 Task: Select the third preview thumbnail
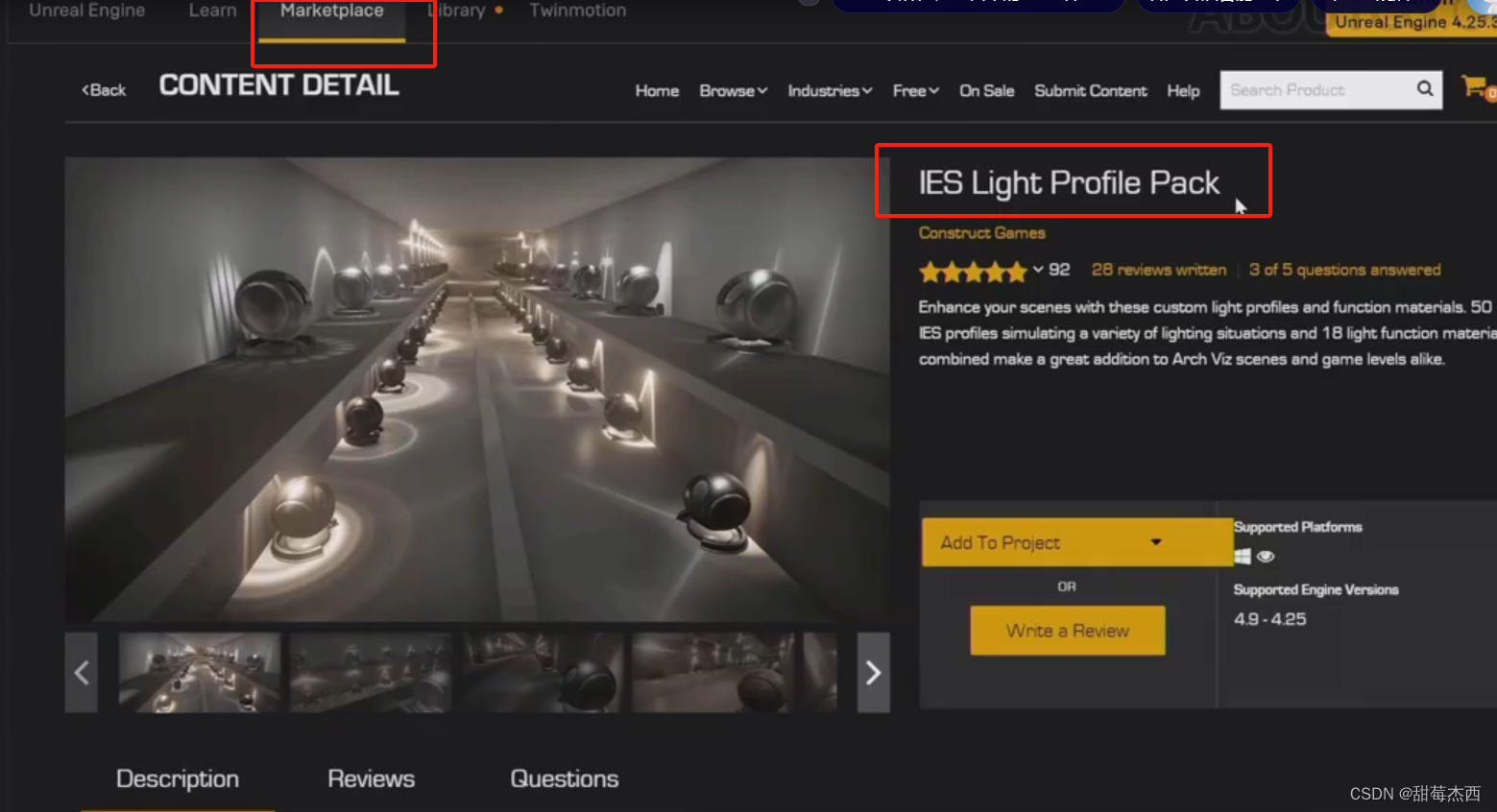tap(543, 672)
